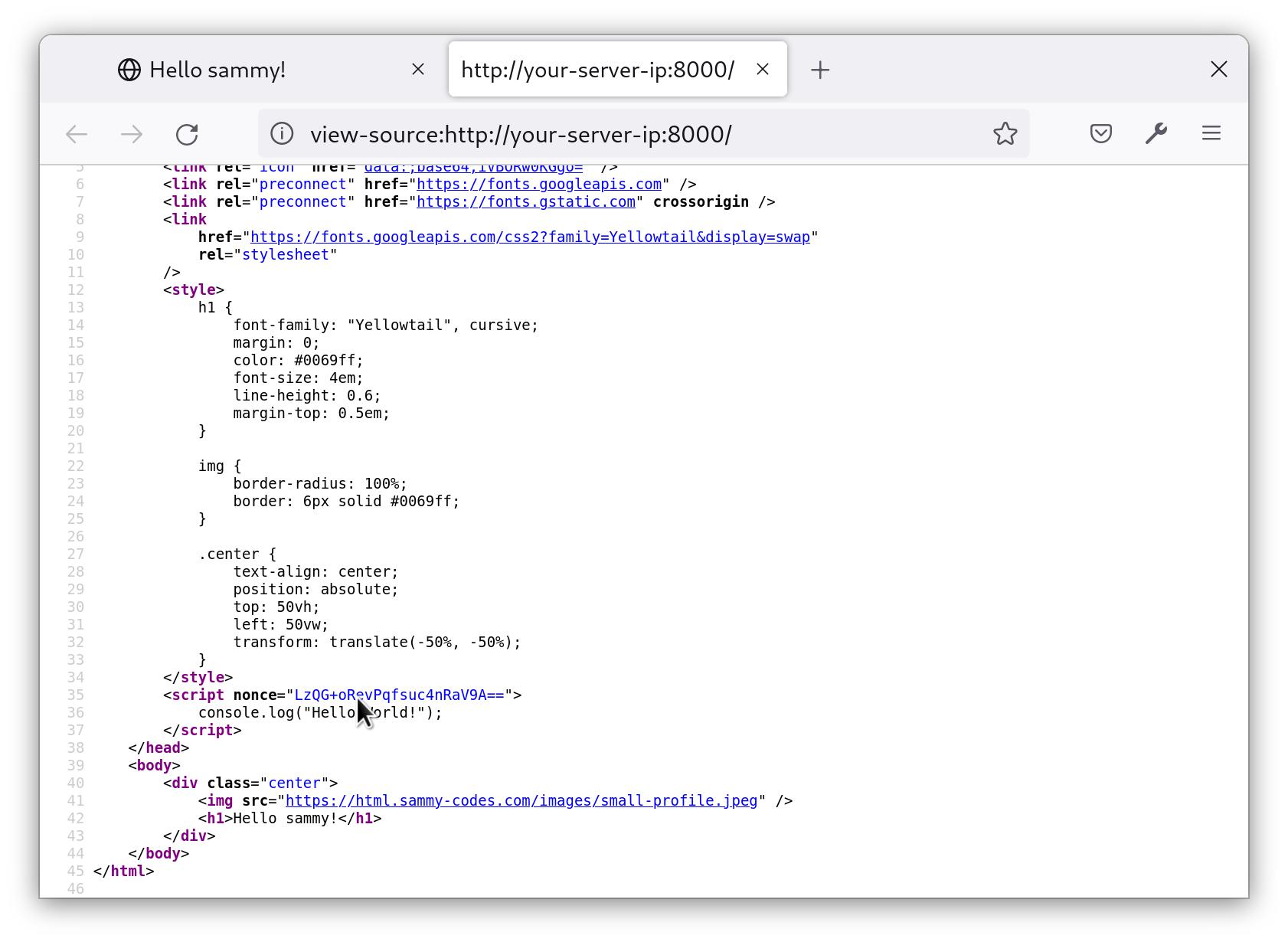The width and height of the screenshot is (1288, 942).
Task: Click the globe favicon on the Hello sammy! tab
Action: 129,70
